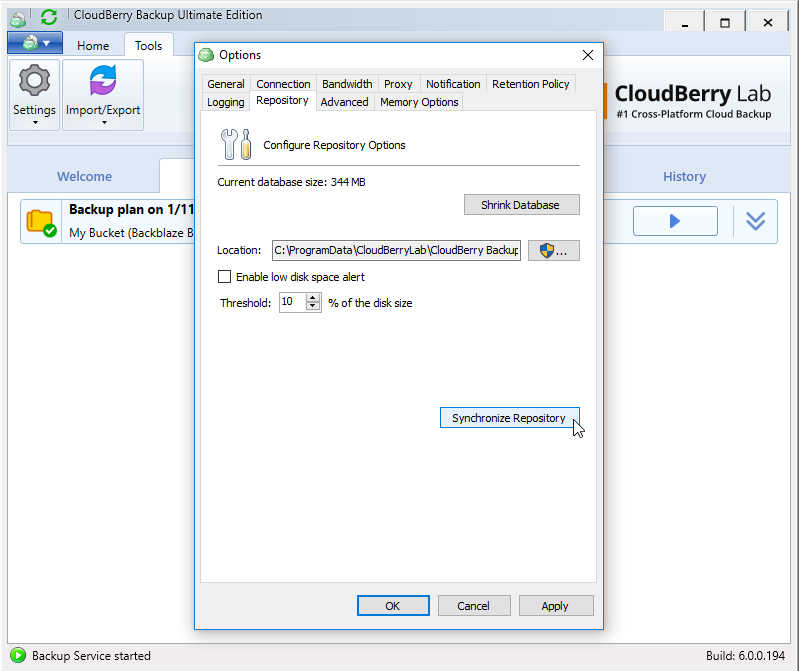
Task: Select the Repository tab
Action: click(x=282, y=100)
